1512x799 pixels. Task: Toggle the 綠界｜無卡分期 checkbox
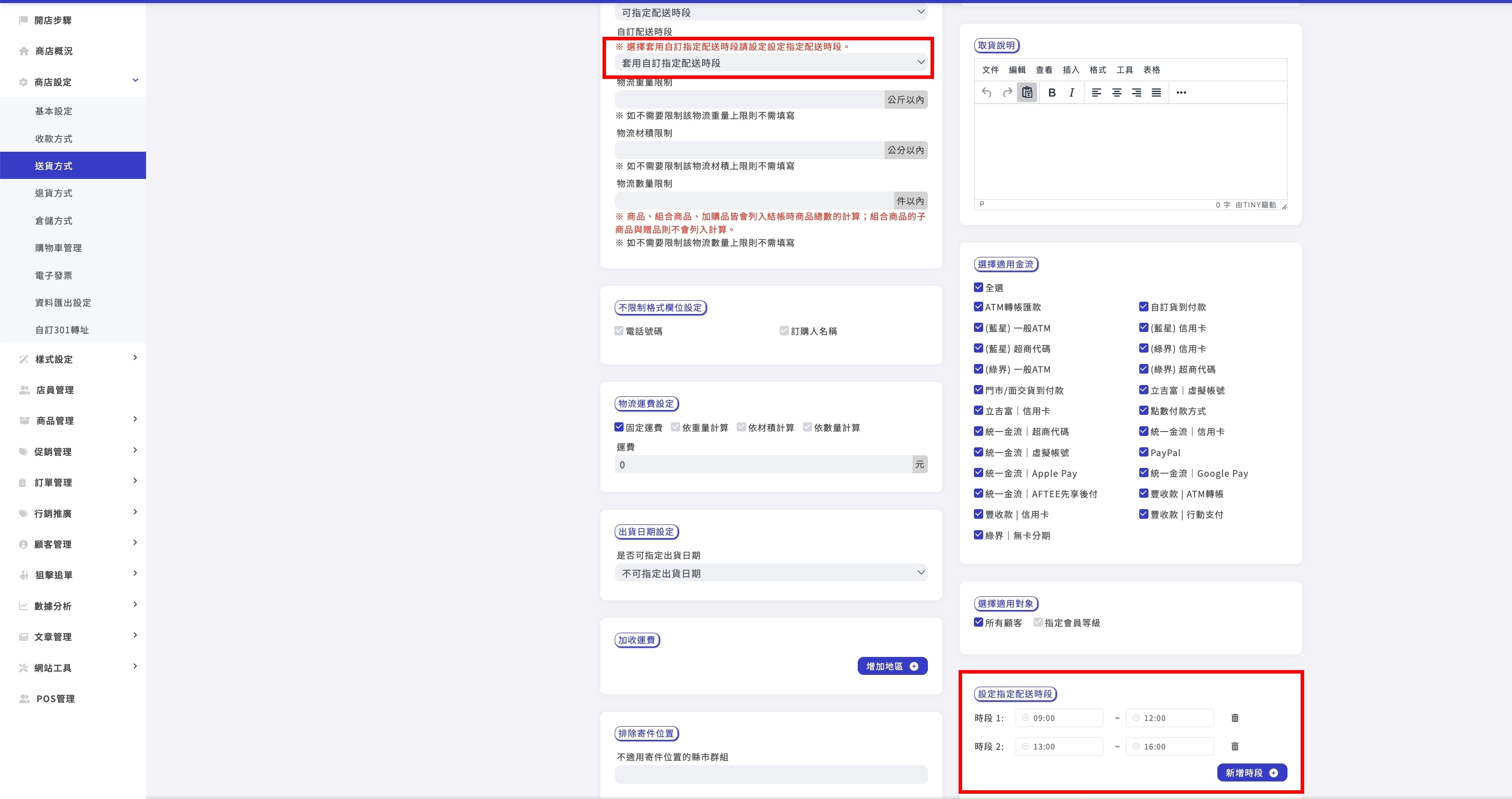click(978, 535)
